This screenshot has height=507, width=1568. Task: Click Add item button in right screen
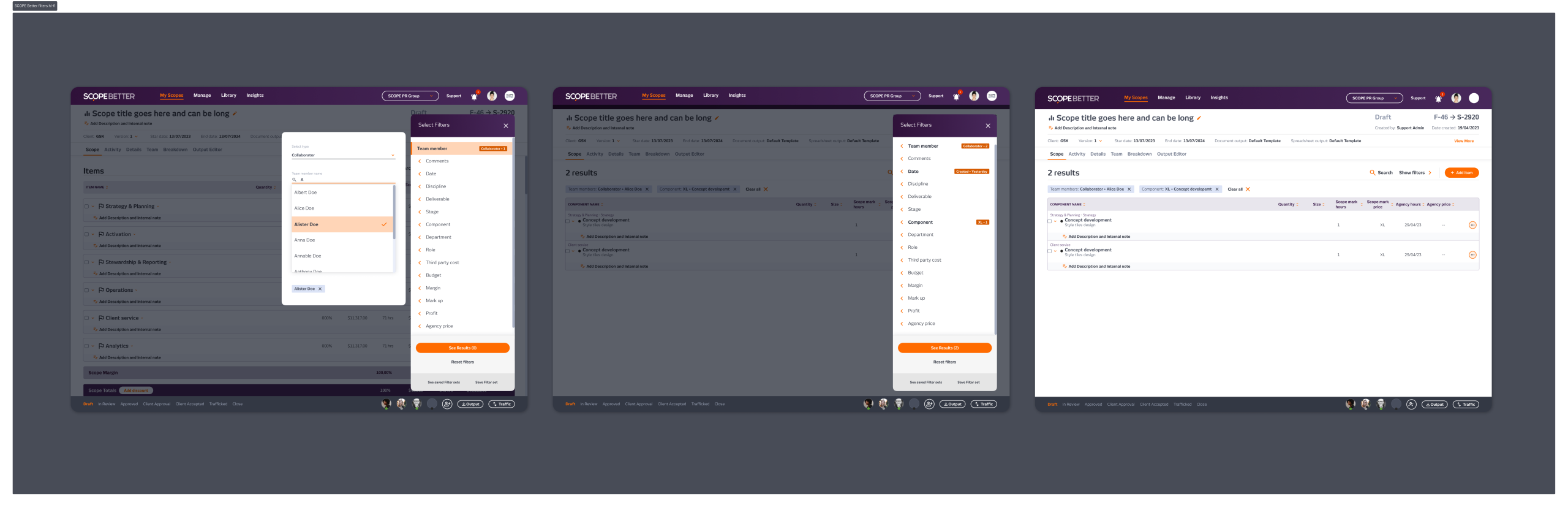tap(1461, 173)
